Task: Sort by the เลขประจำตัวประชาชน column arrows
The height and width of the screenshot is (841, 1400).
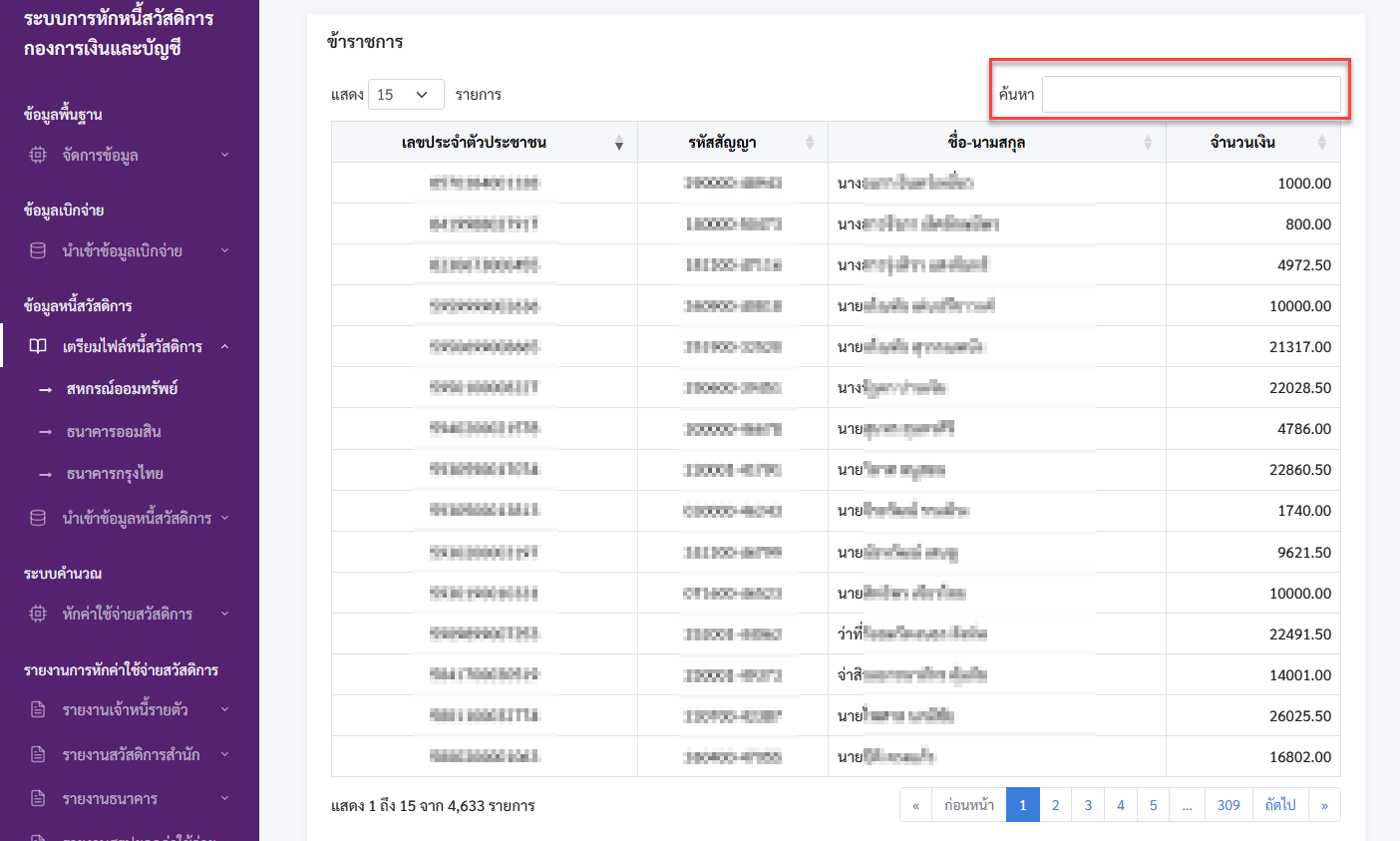Action: tap(619, 143)
